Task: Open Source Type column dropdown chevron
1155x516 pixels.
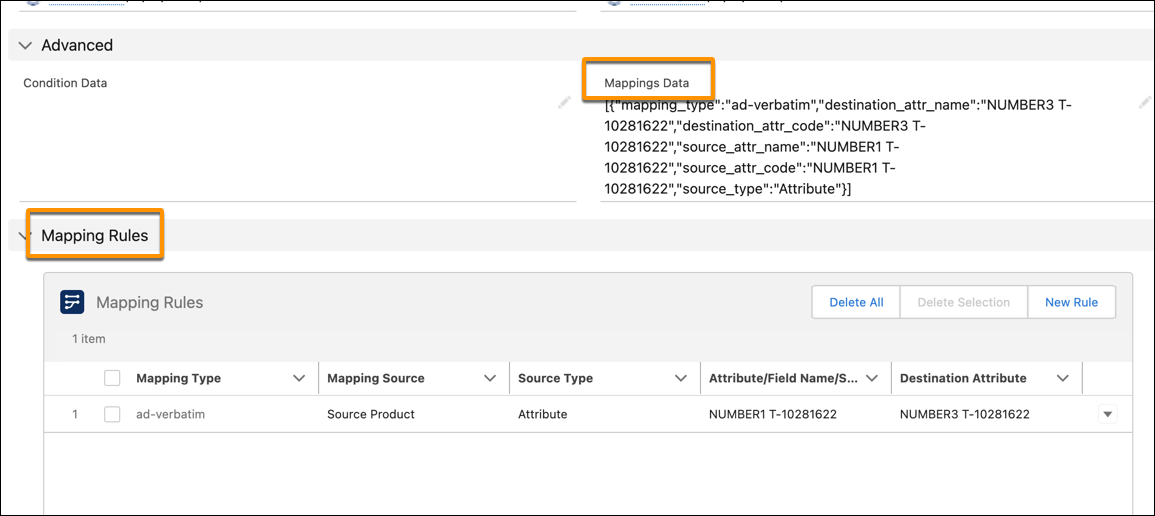Action: [681, 378]
